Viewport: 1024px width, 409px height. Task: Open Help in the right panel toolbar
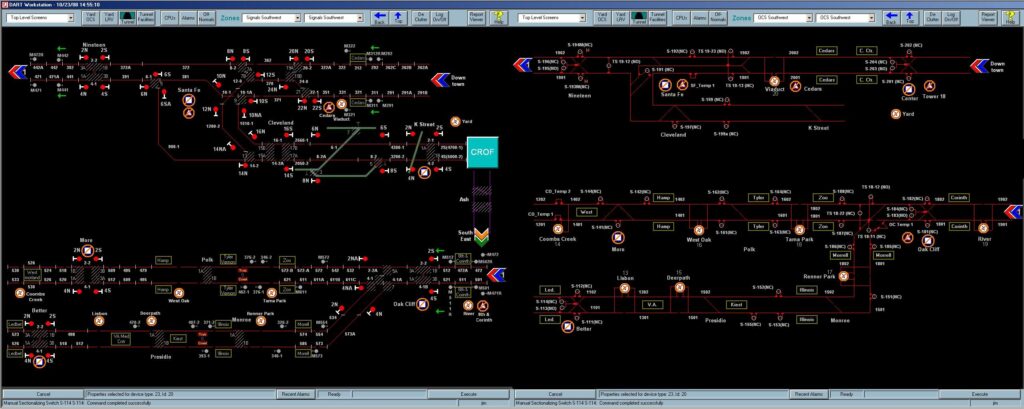tap(1010, 18)
